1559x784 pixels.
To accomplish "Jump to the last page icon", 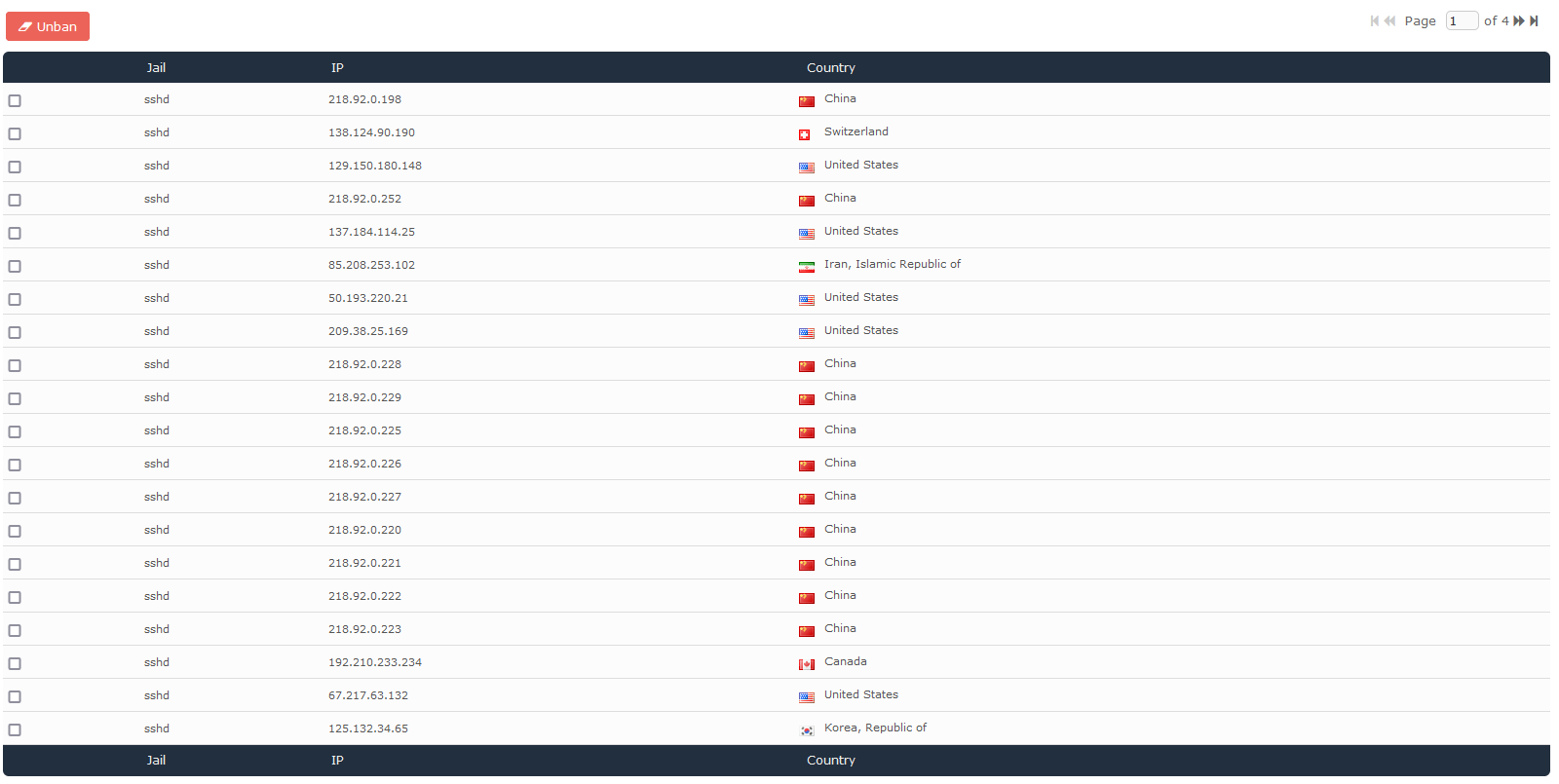I will [1534, 21].
